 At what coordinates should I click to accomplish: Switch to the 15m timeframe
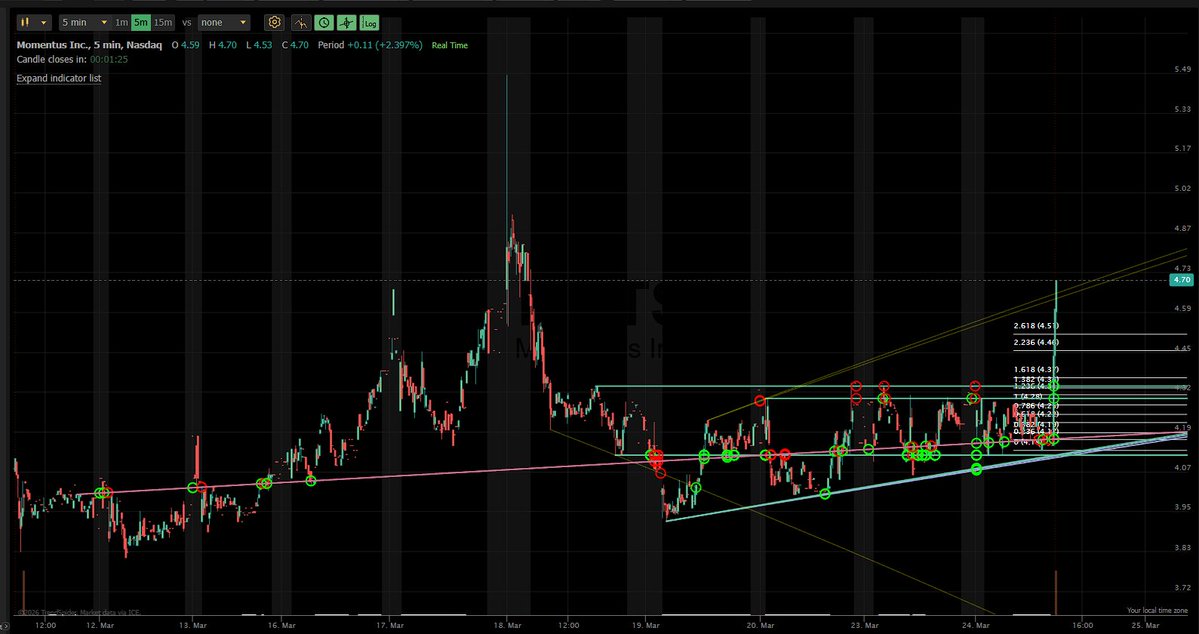click(163, 23)
